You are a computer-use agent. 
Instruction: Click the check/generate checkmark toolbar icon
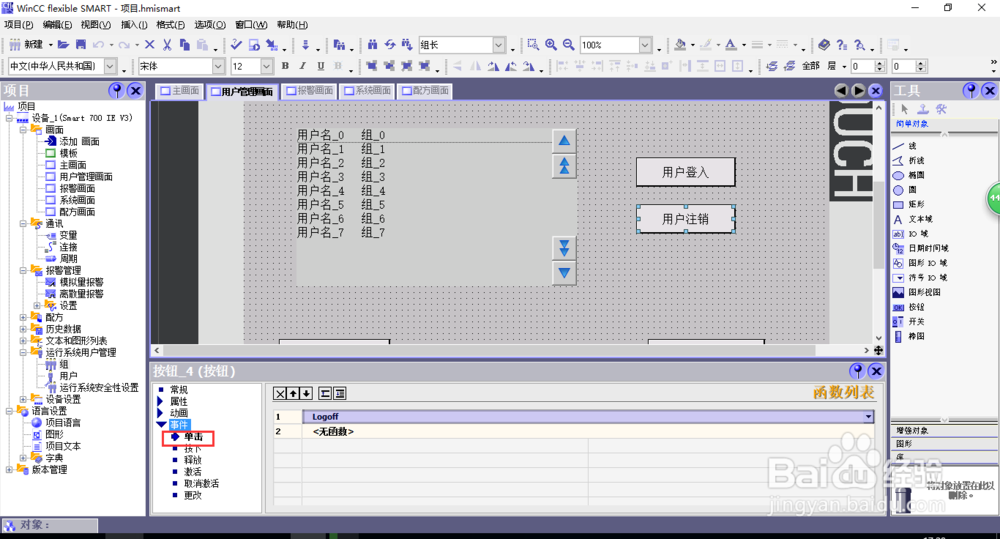click(x=236, y=45)
